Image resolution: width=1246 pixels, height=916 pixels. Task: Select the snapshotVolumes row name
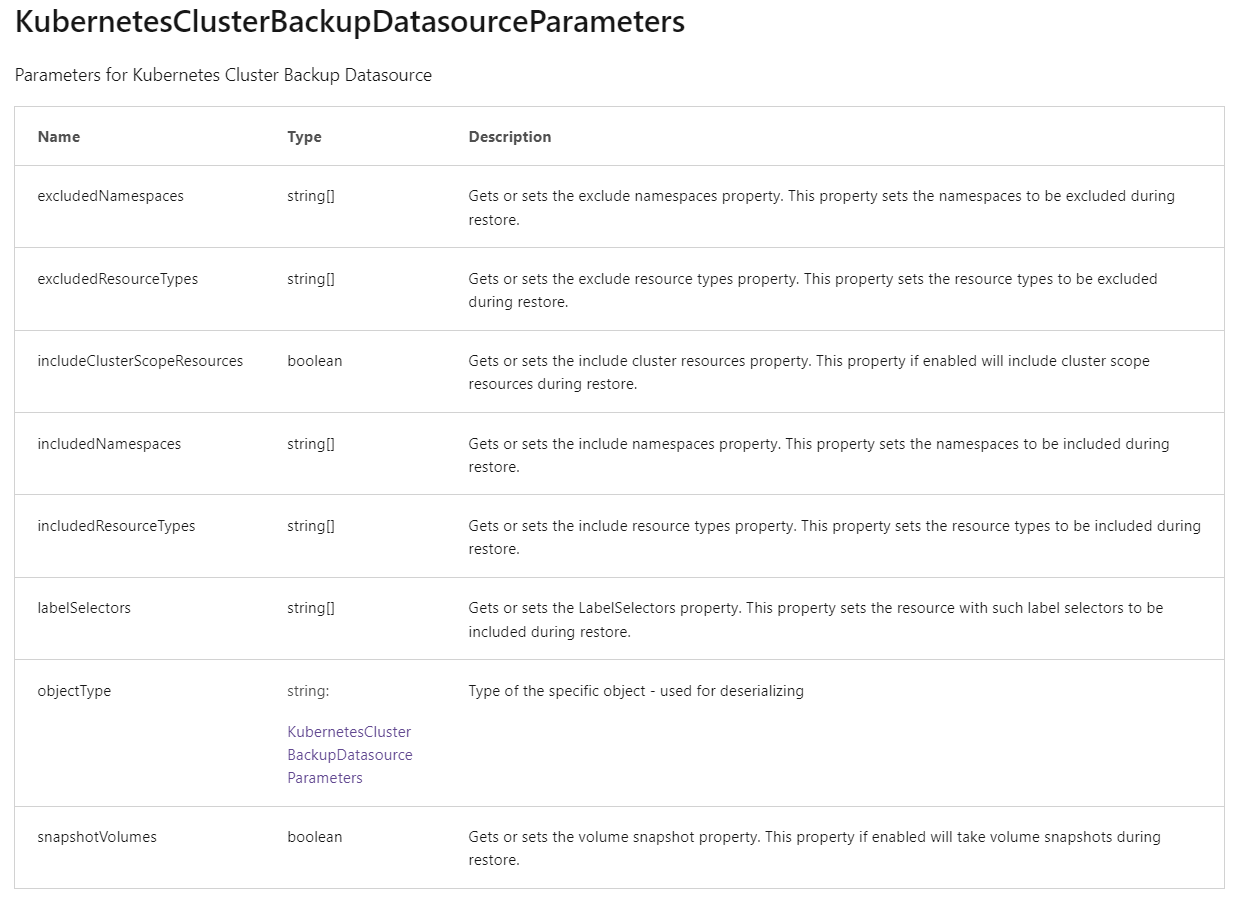point(97,836)
